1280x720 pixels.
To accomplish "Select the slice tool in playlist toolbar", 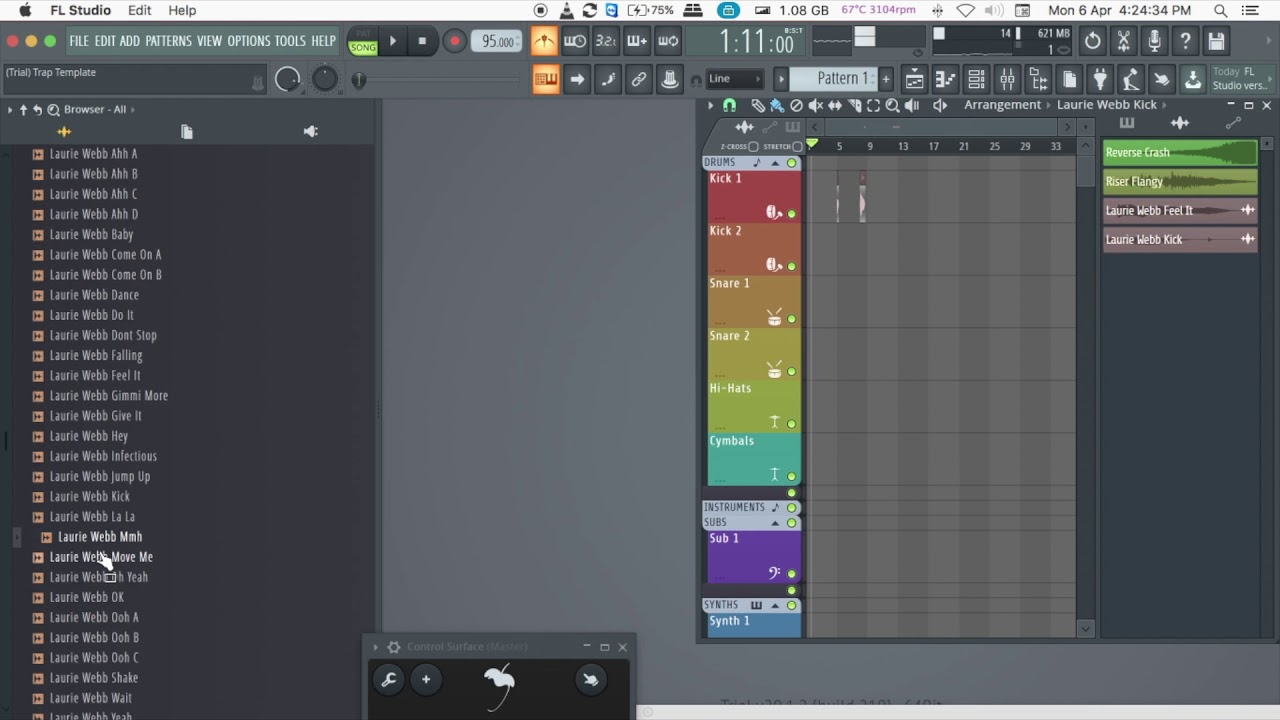I will pyautogui.click(x=854, y=105).
